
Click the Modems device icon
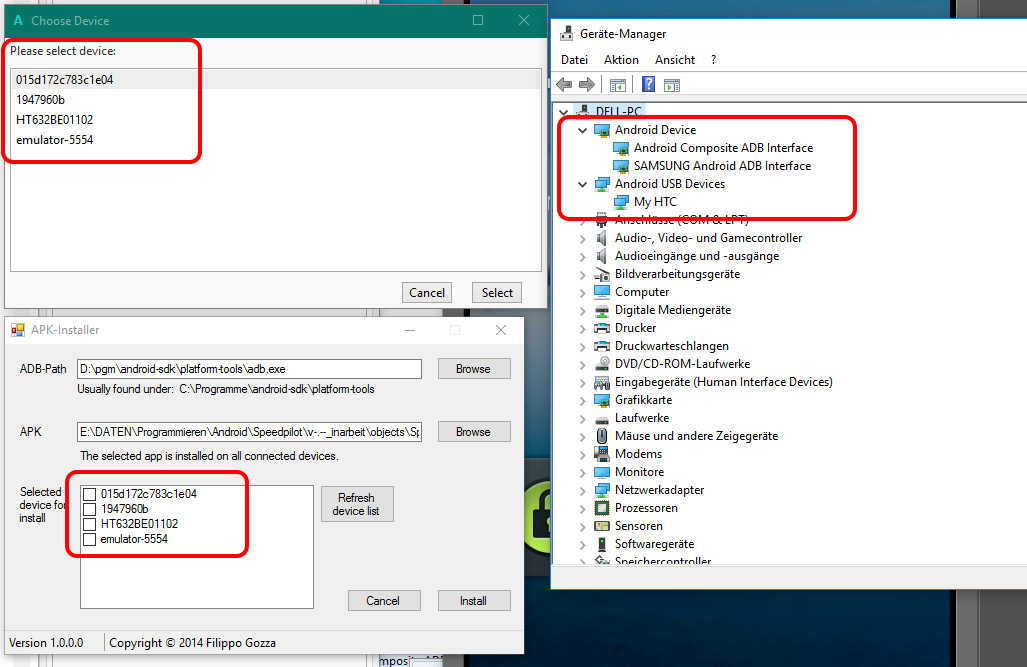604,453
